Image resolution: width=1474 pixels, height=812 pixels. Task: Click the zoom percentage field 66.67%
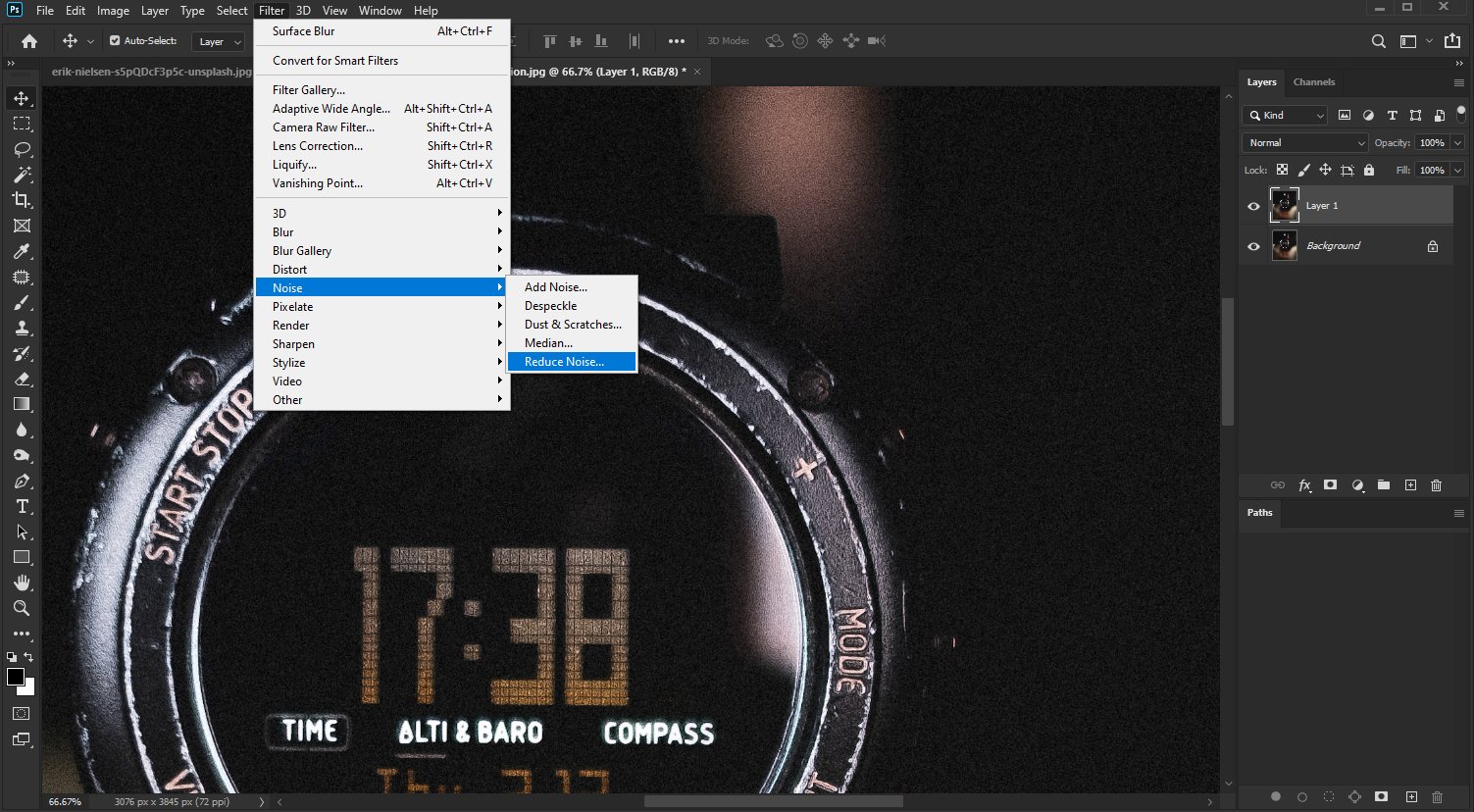point(65,802)
